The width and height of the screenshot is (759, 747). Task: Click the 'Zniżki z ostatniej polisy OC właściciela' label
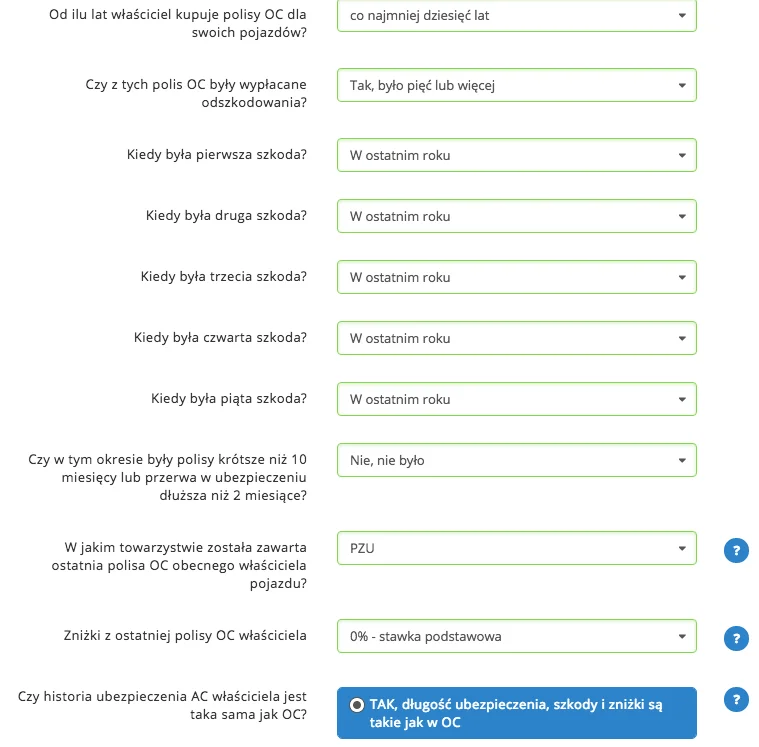click(x=185, y=635)
